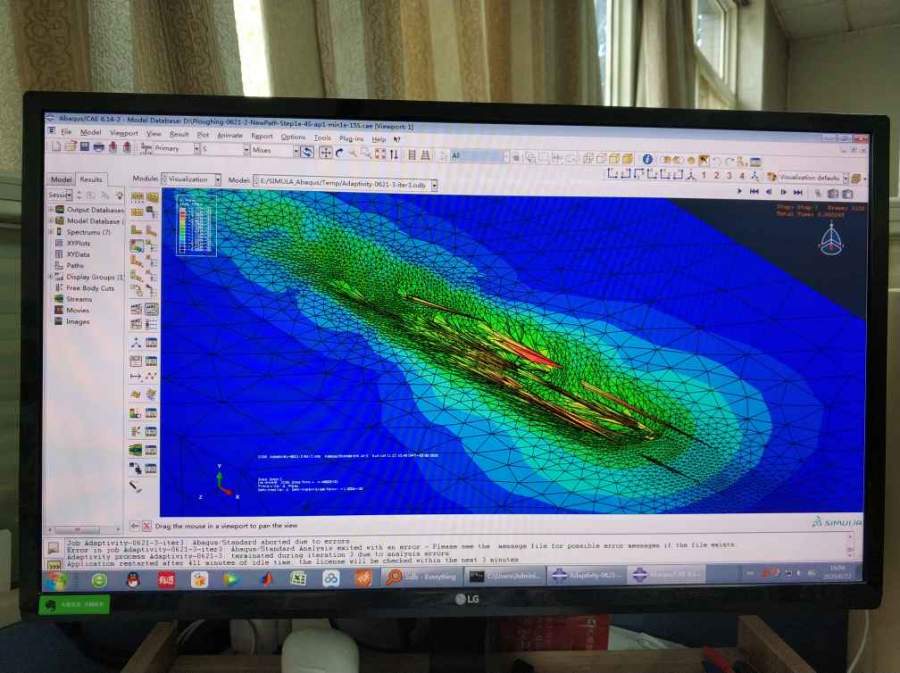Open the Session dropdown in Results tree

(x=68, y=195)
